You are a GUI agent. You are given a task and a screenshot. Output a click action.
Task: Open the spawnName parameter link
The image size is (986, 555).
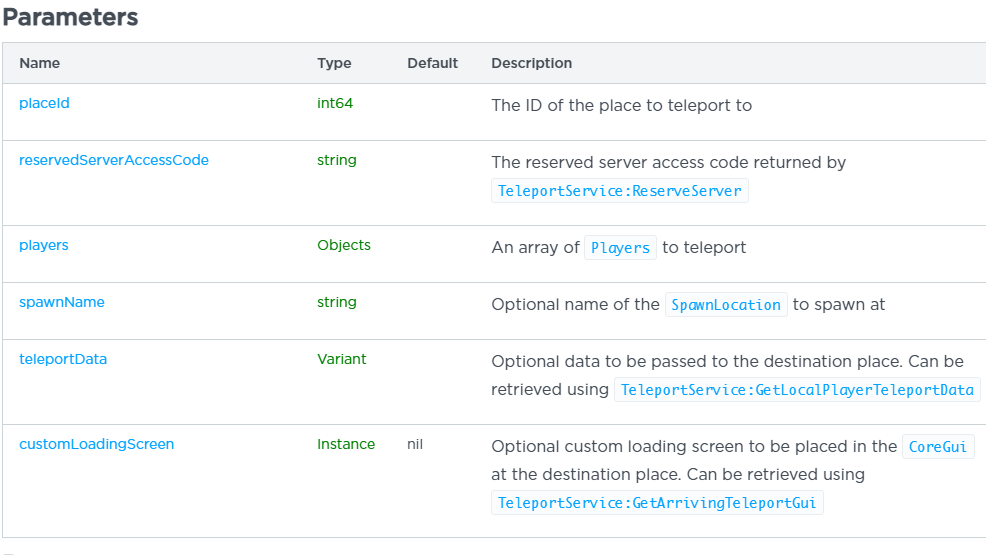point(62,302)
